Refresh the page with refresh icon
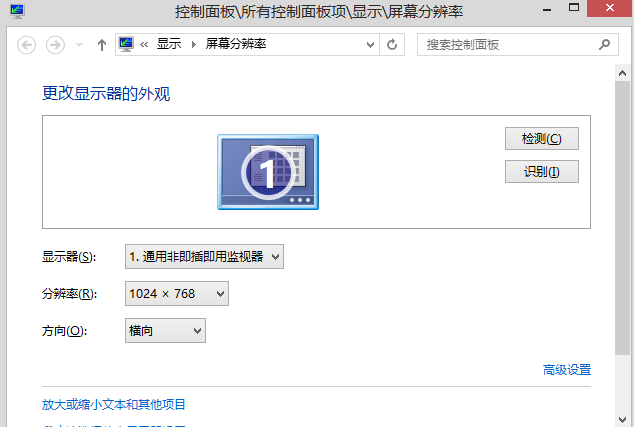 (392, 44)
